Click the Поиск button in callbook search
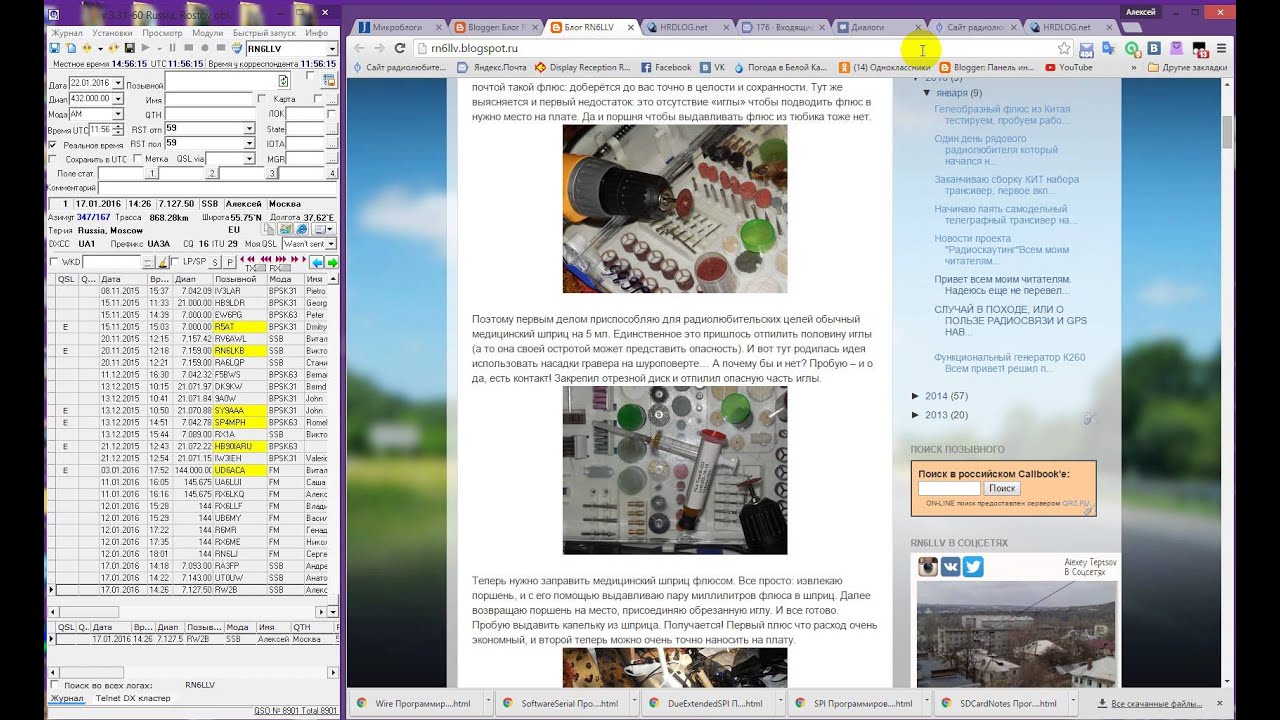 (1001, 488)
